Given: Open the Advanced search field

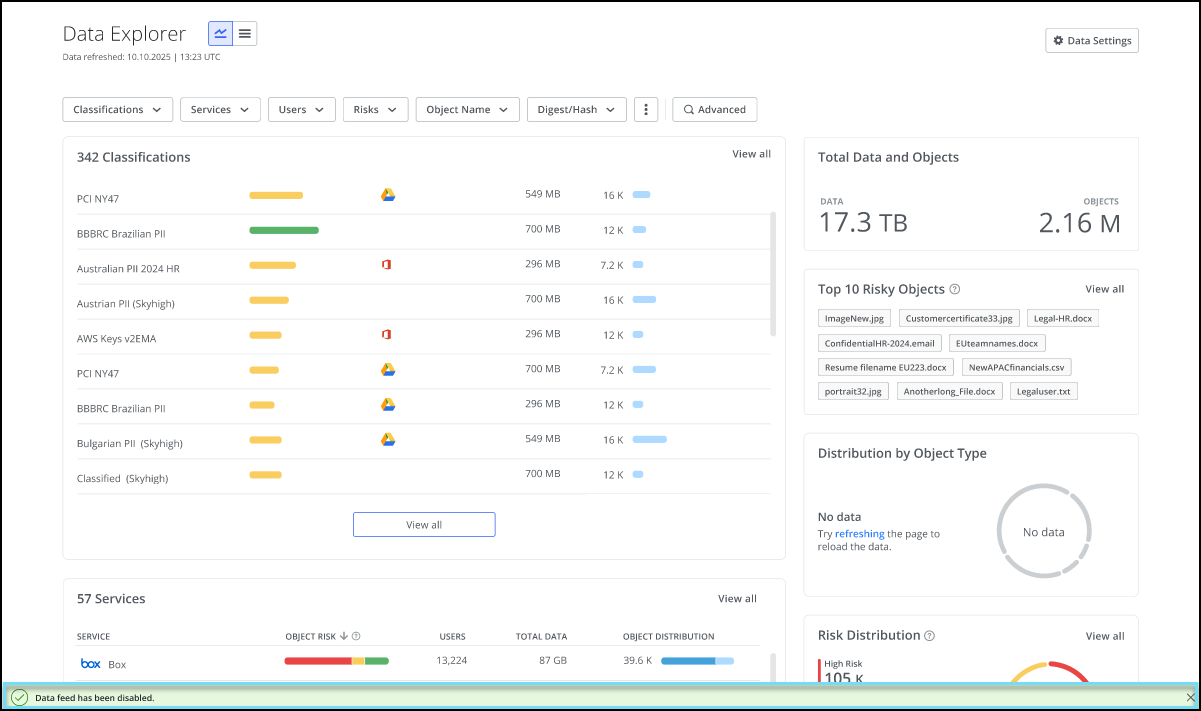Looking at the screenshot, I should click(714, 110).
